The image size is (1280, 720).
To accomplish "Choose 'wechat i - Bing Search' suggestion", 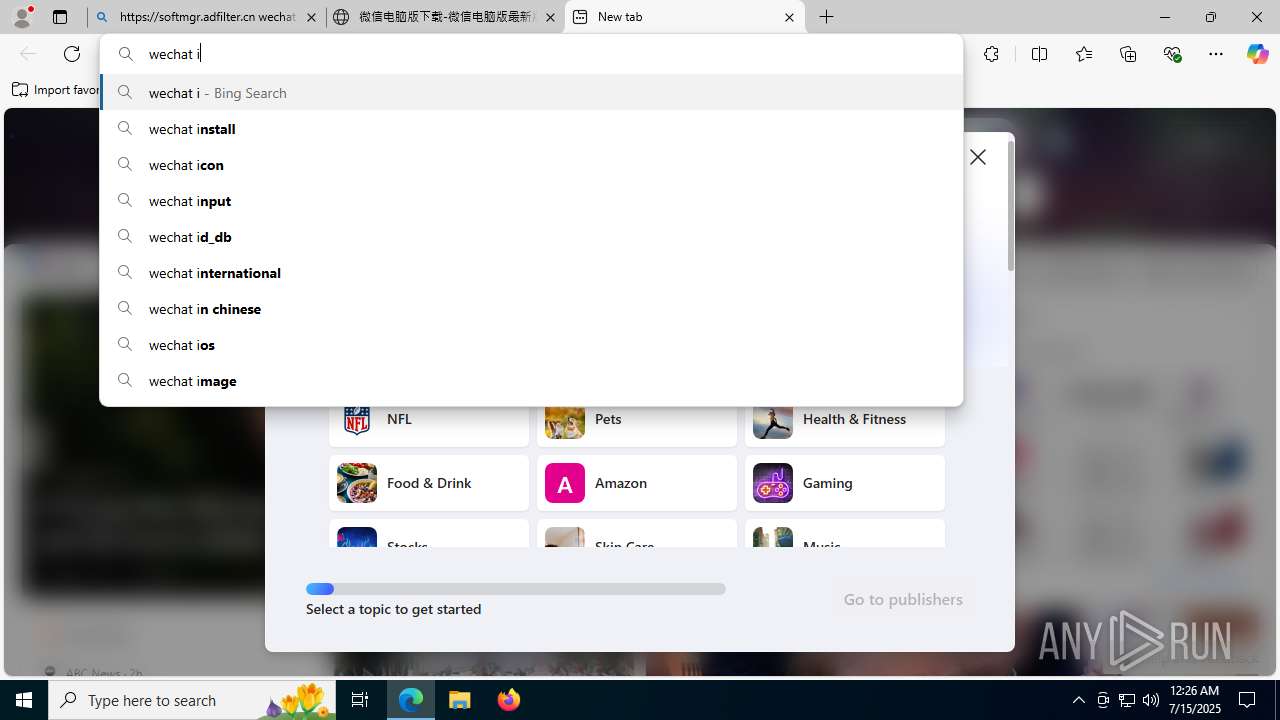I will (x=531, y=93).
